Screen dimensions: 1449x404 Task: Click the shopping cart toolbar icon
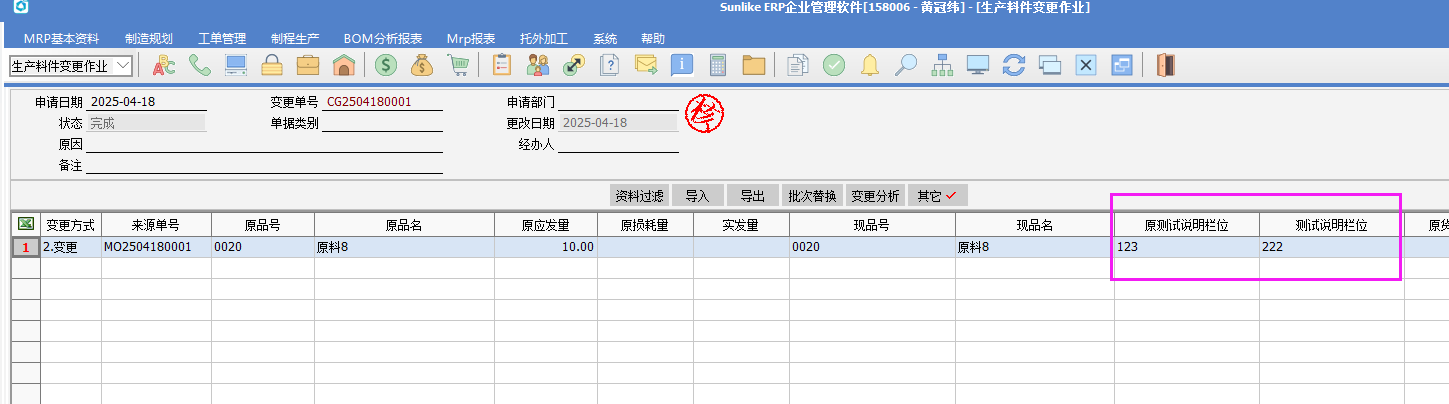459,66
